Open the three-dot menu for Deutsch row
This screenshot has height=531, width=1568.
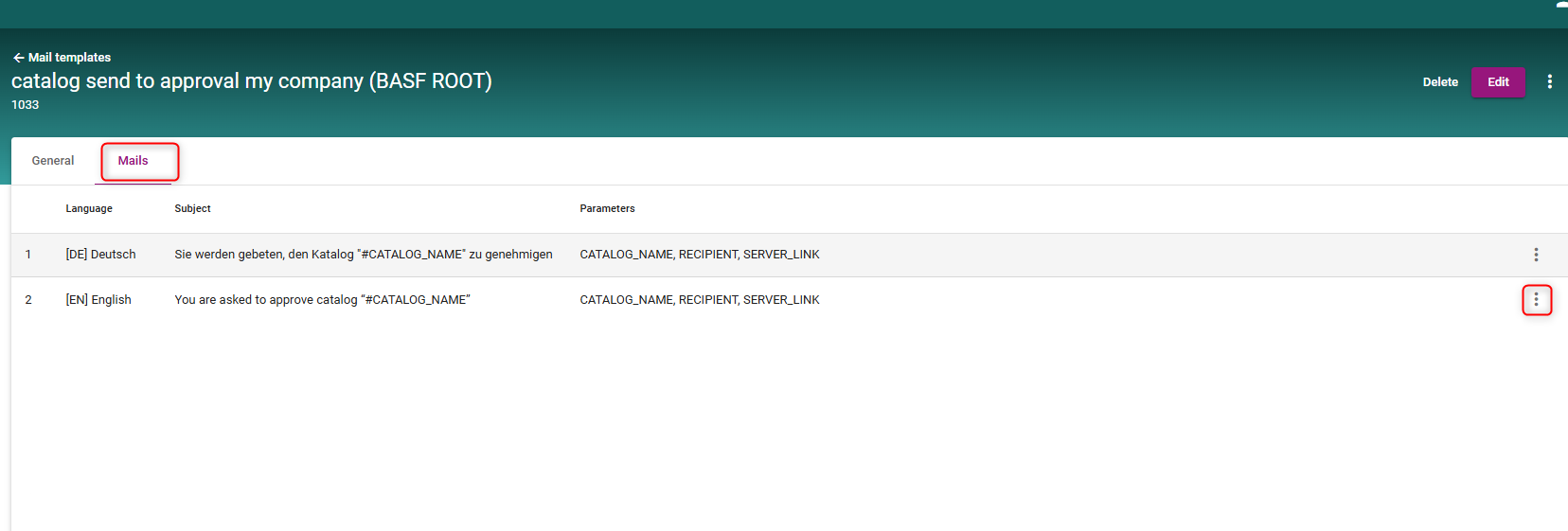(1536, 255)
